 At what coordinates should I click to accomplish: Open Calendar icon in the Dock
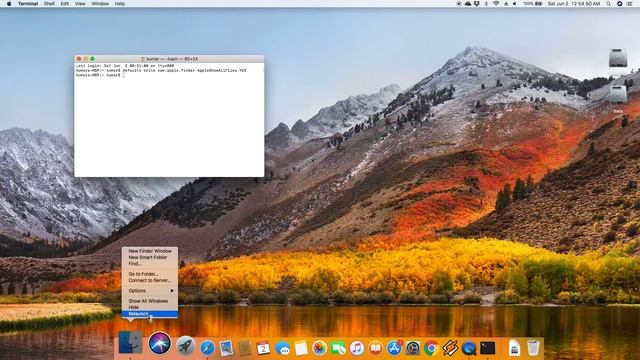[263, 348]
